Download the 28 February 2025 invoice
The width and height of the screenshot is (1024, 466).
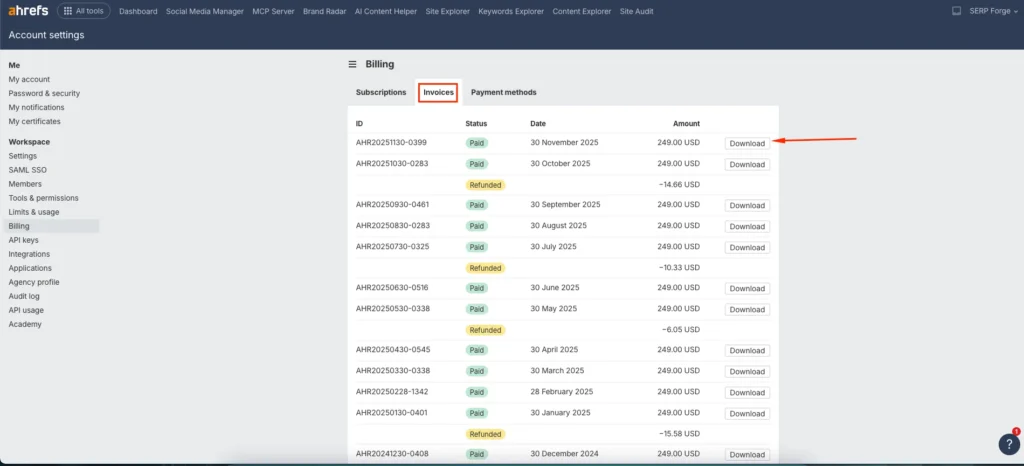tap(747, 392)
